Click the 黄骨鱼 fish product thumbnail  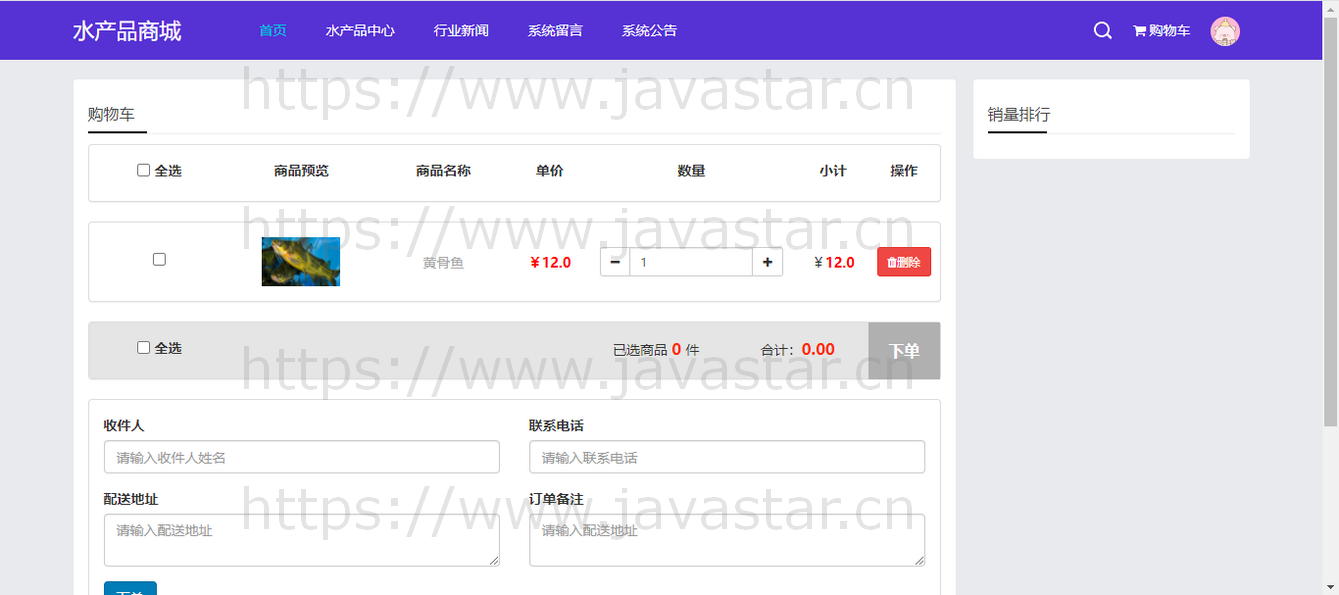click(x=301, y=262)
